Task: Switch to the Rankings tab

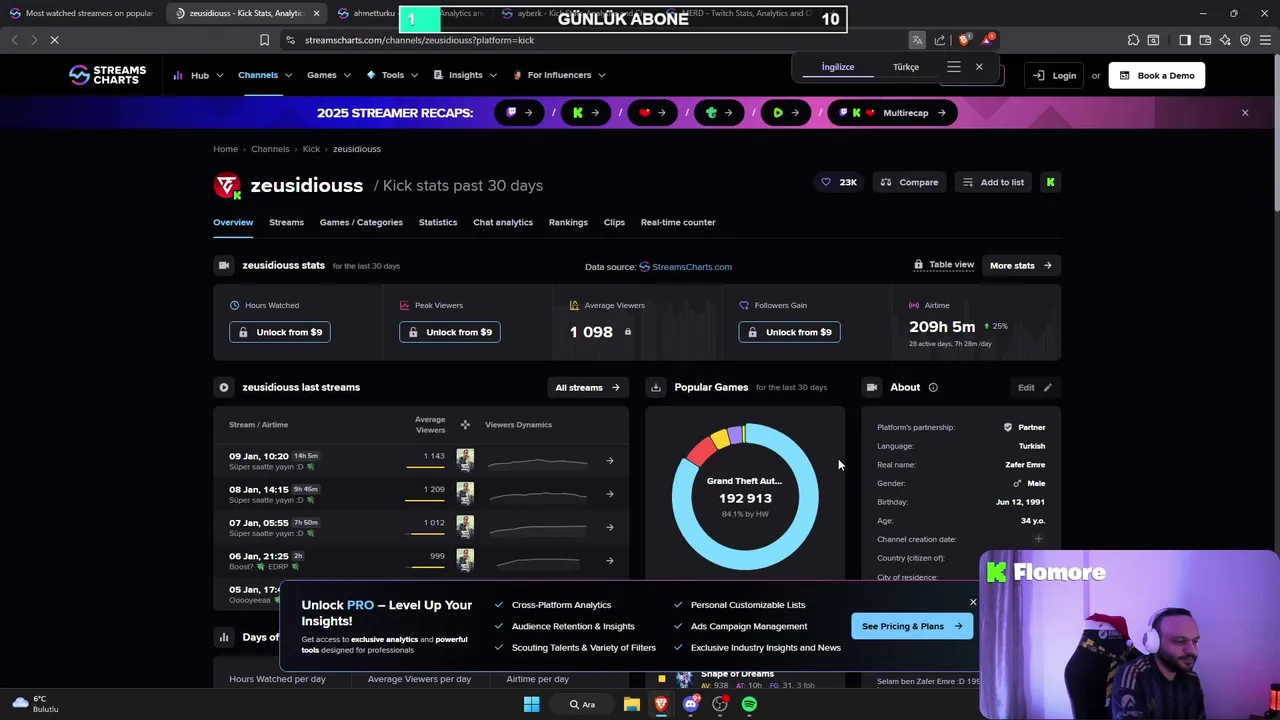Action: pyautogui.click(x=568, y=222)
